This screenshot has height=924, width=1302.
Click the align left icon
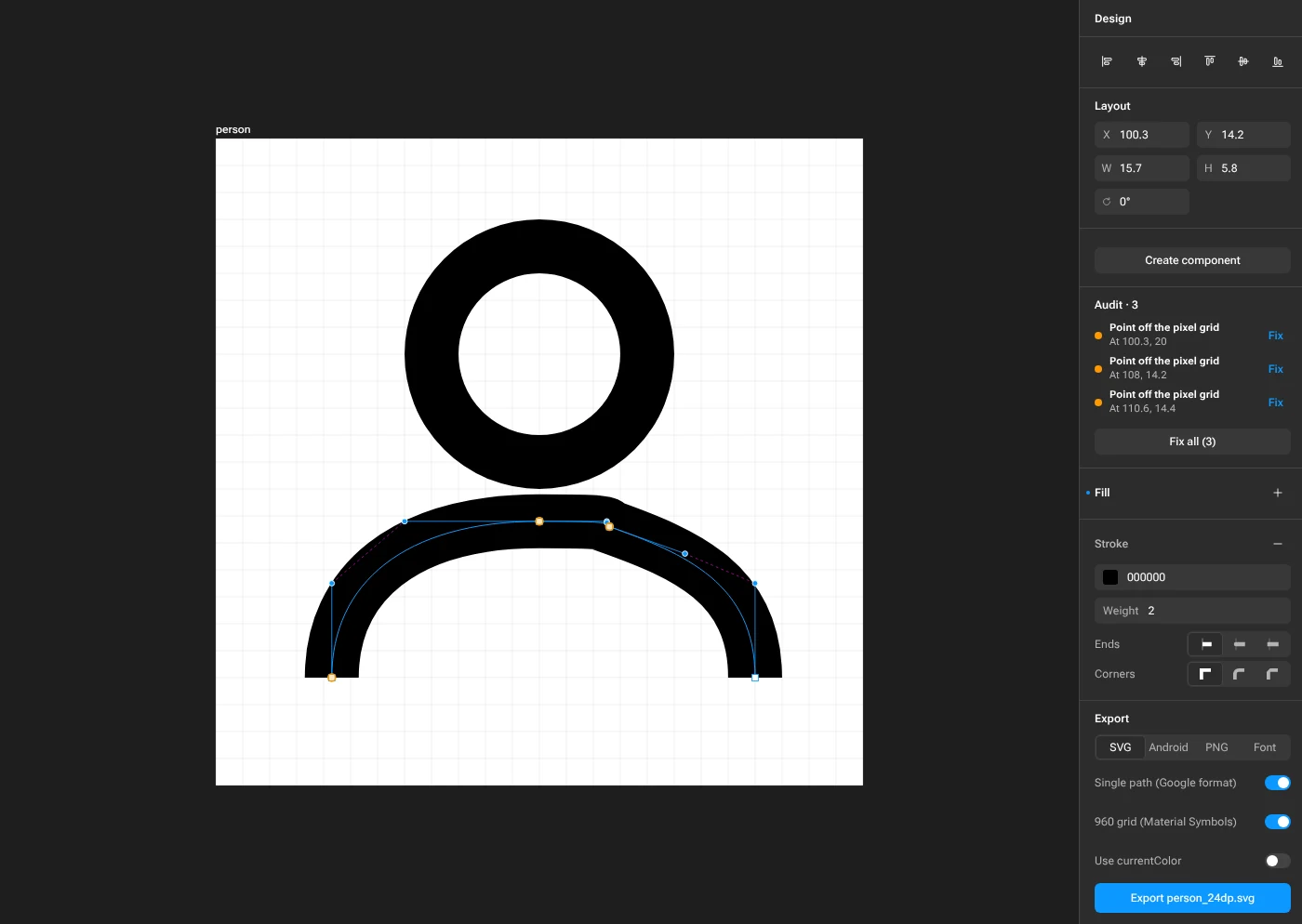pos(1107,61)
